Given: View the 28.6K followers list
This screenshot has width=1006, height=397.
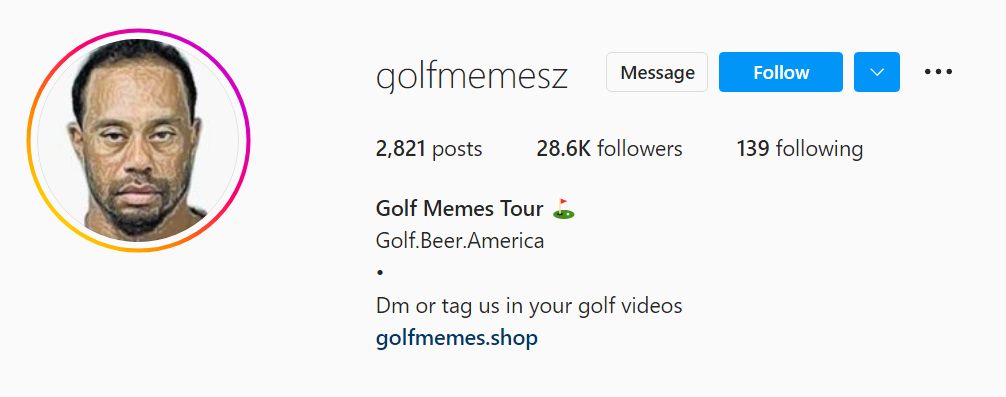Looking at the screenshot, I should coord(610,149).
